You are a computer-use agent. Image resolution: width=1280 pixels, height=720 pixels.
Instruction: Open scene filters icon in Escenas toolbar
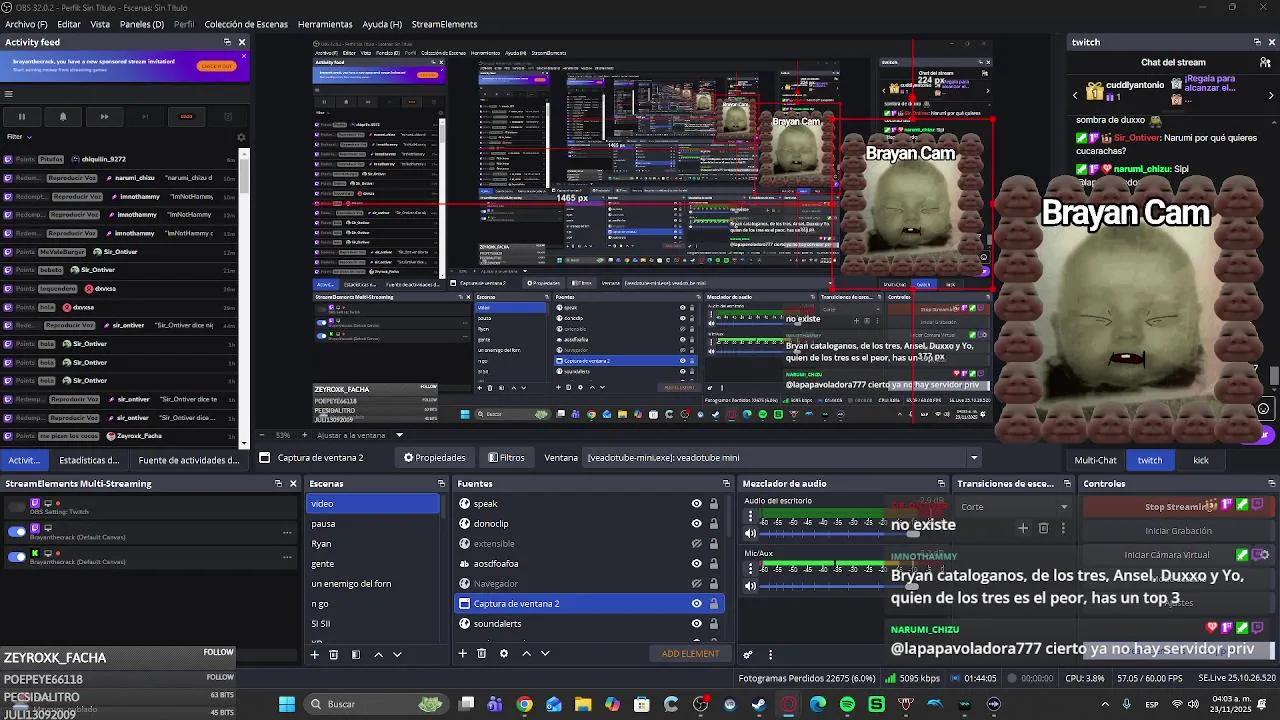click(x=355, y=654)
